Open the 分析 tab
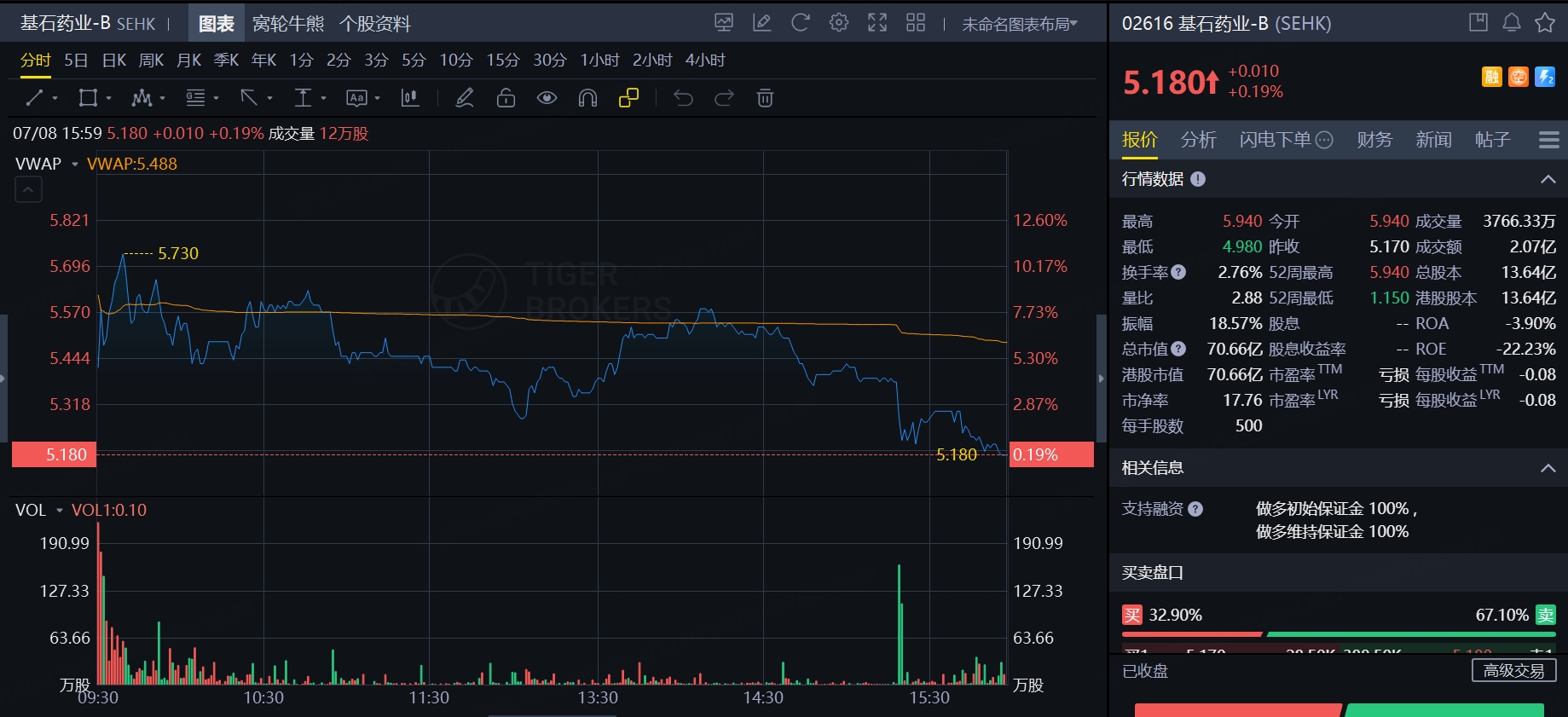Viewport: 1568px width, 717px height. tap(1198, 140)
